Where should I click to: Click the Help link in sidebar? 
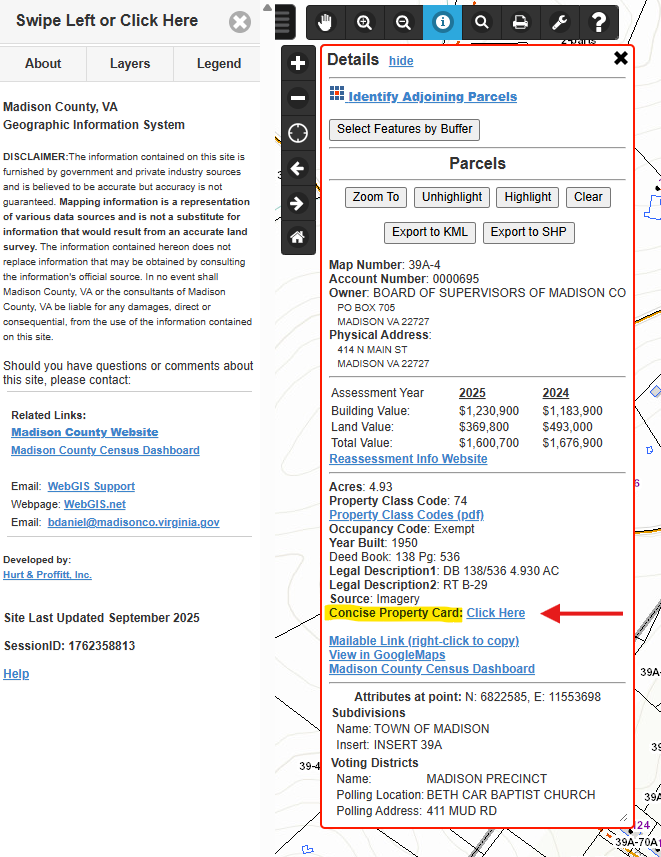(x=16, y=674)
